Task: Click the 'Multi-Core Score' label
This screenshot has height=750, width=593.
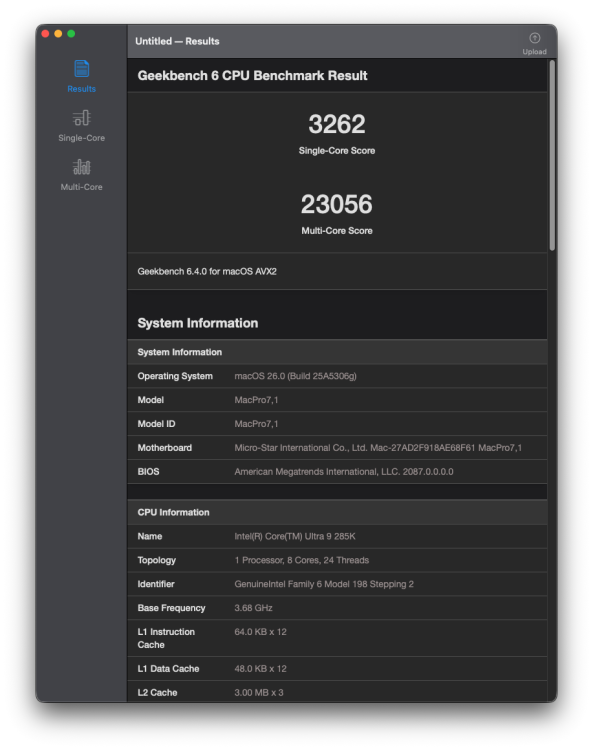Action: [x=337, y=231]
